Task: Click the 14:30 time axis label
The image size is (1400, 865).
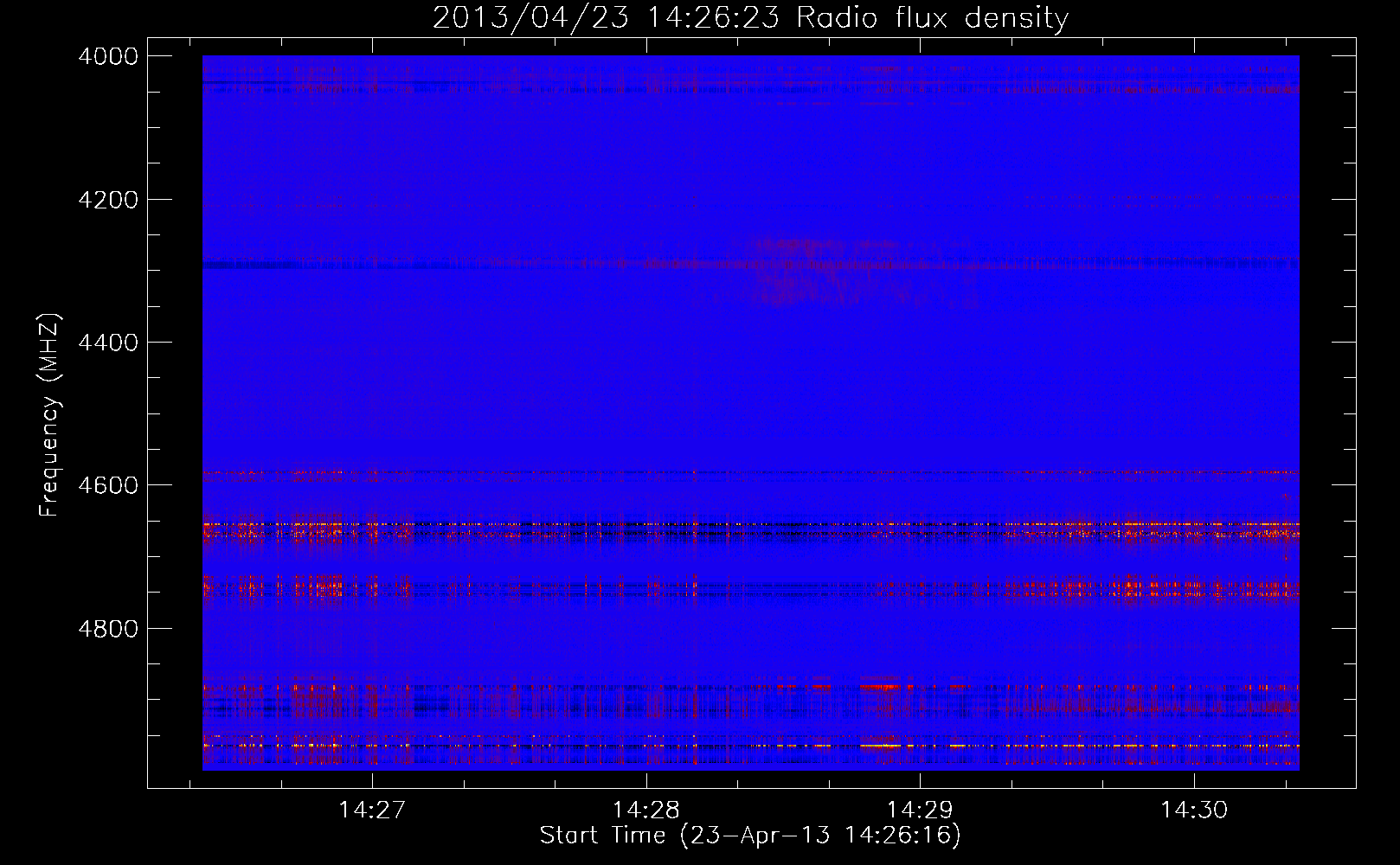Action: click(x=1194, y=811)
